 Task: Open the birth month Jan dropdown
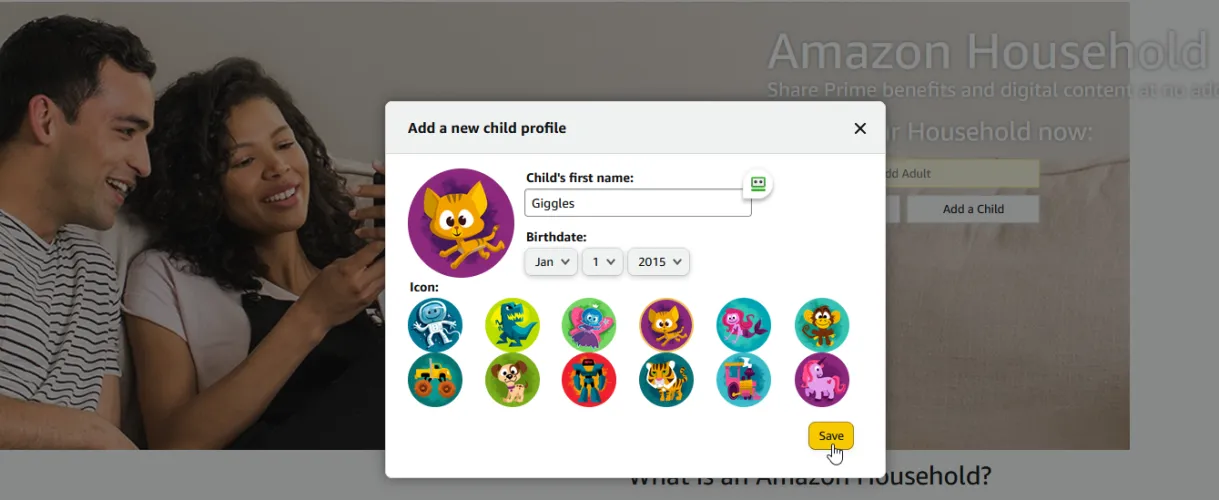click(x=551, y=262)
